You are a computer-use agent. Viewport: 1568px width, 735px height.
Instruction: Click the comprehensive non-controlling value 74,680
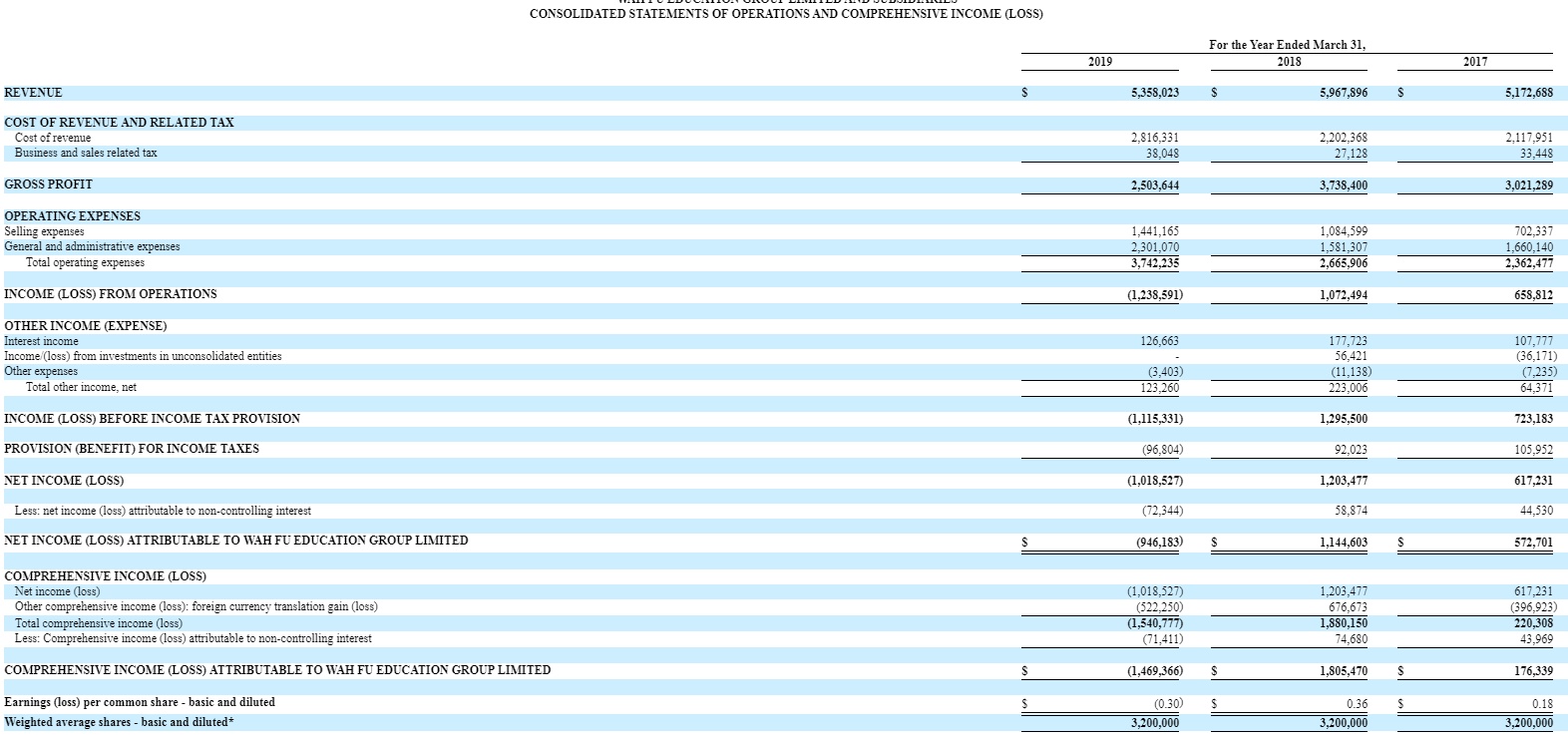(1351, 639)
